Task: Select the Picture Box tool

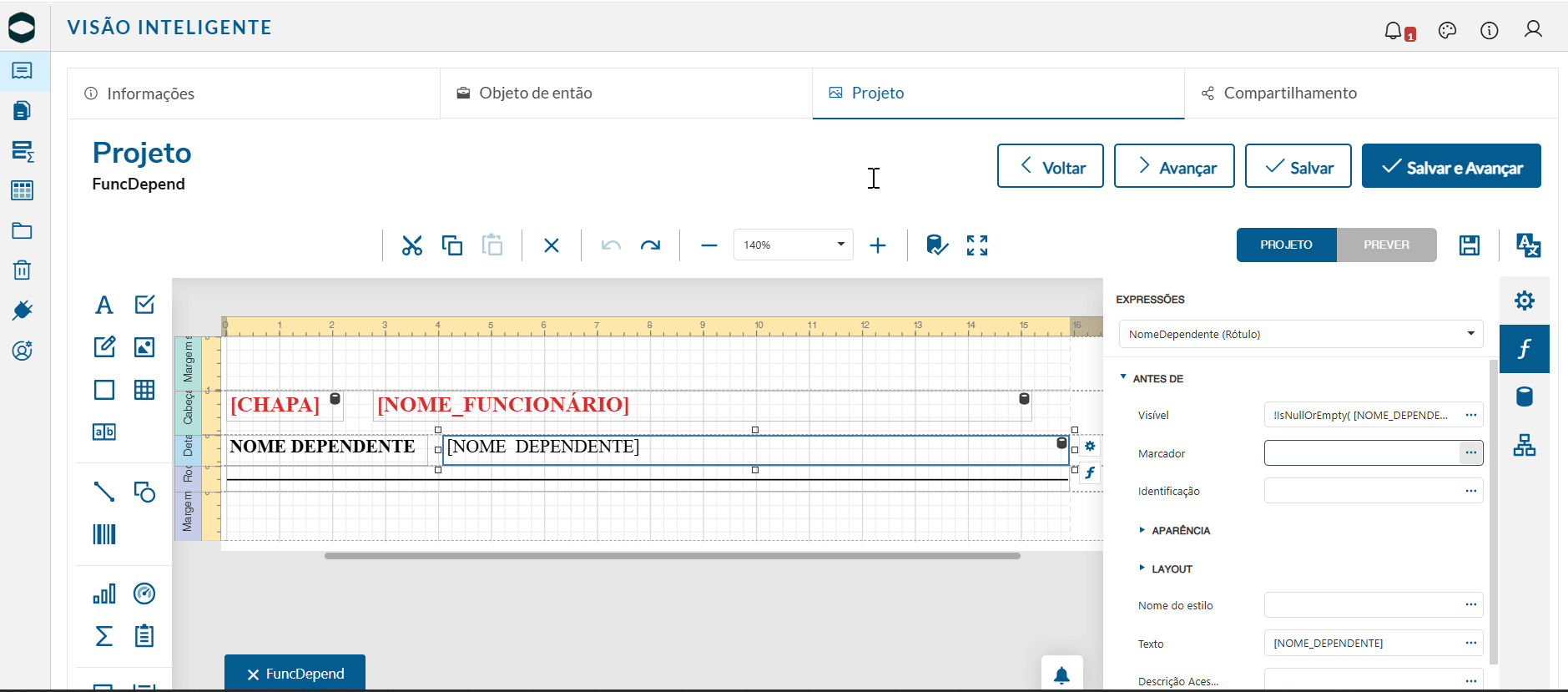Action: tap(144, 347)
